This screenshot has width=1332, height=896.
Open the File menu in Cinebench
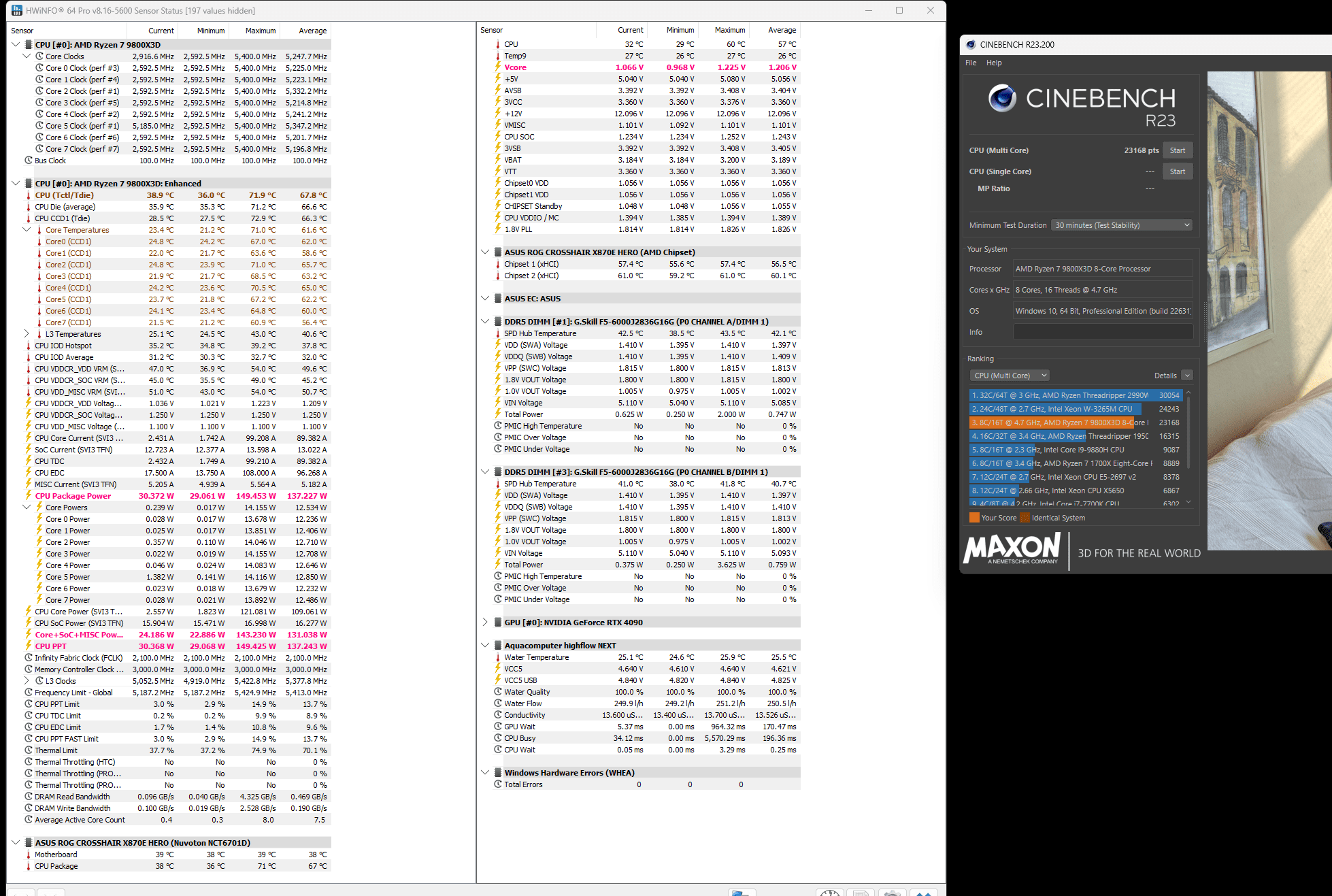(971, 63)
